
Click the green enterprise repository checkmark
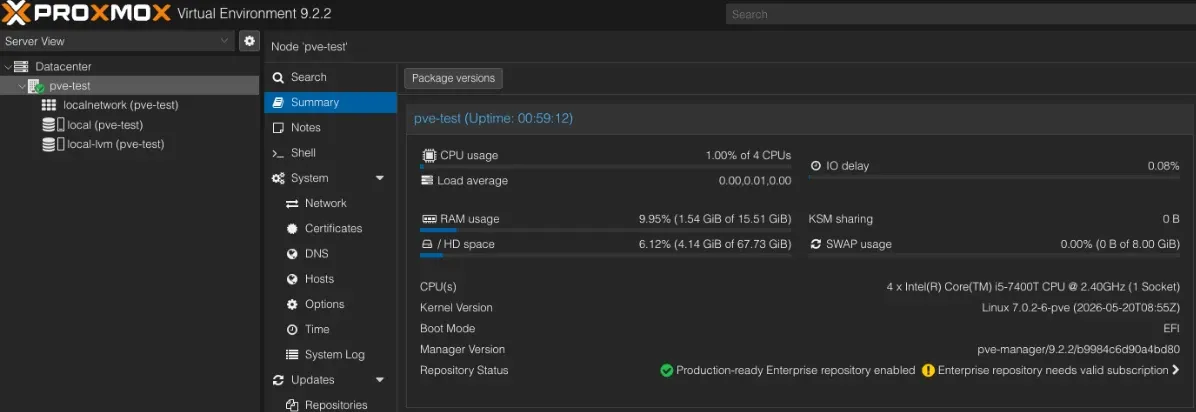click(667, 371)
